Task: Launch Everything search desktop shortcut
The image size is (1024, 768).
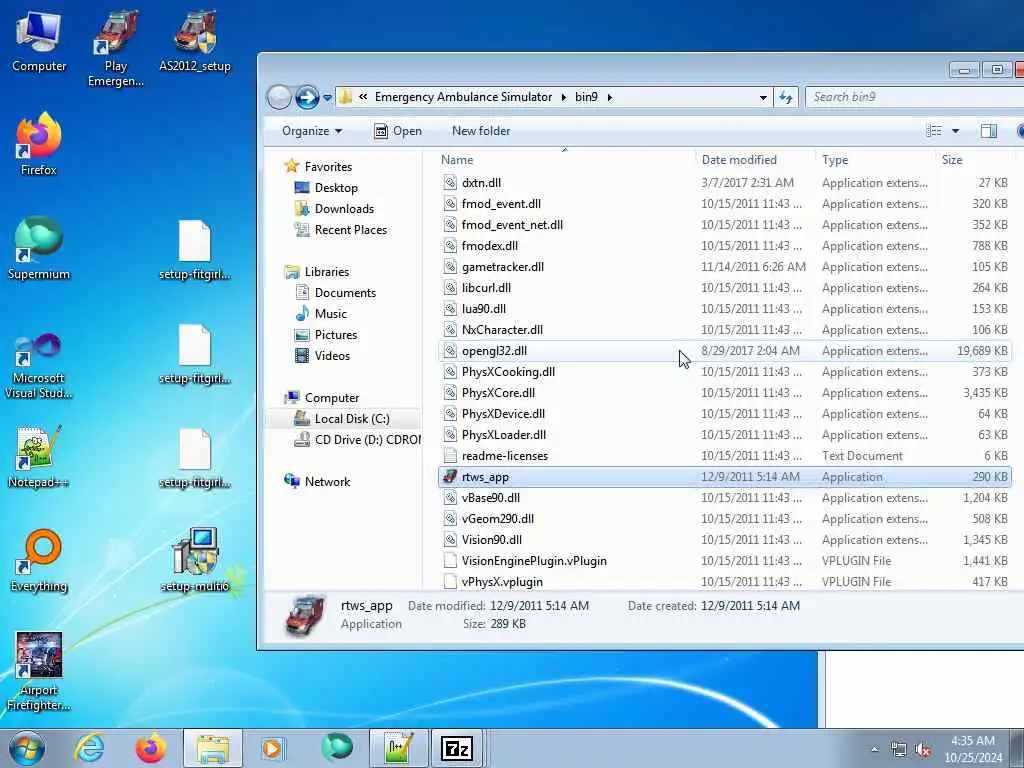Action: point(39,560)
